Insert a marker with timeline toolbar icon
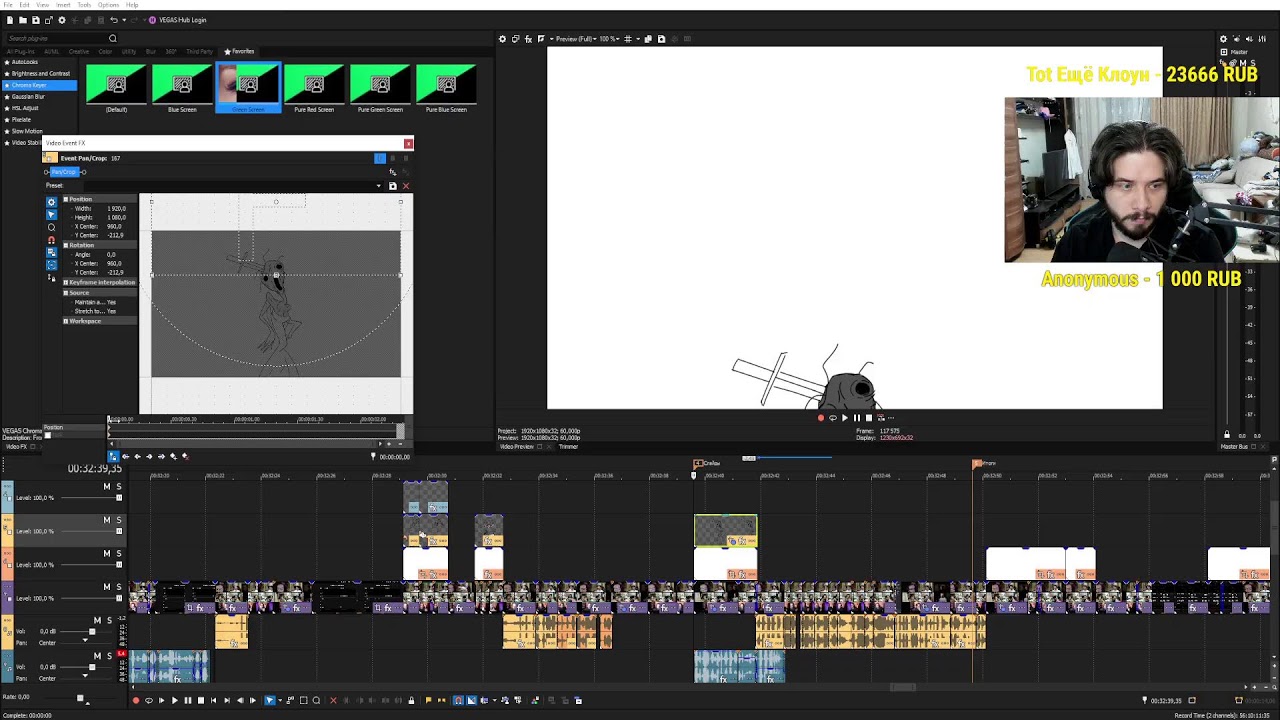 point(429,700)
